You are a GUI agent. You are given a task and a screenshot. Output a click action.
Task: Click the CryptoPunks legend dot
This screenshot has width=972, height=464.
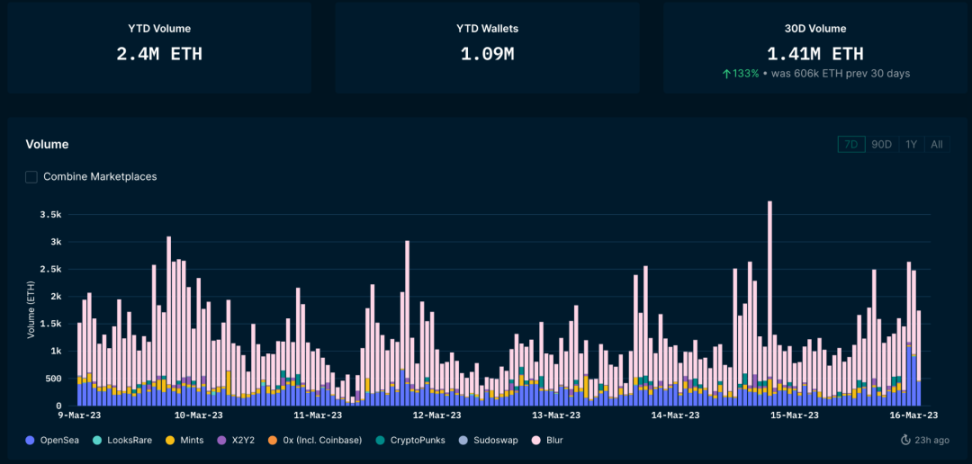[x=381, y=440]
